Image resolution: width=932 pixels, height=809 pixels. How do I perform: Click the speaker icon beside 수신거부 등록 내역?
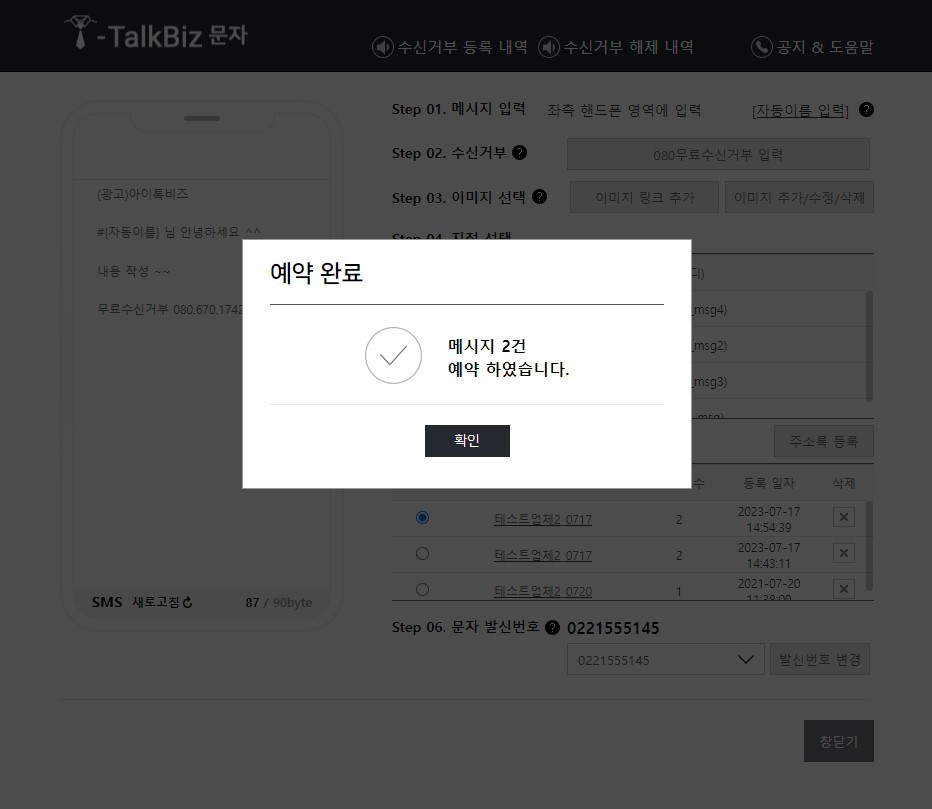(381, 46)
